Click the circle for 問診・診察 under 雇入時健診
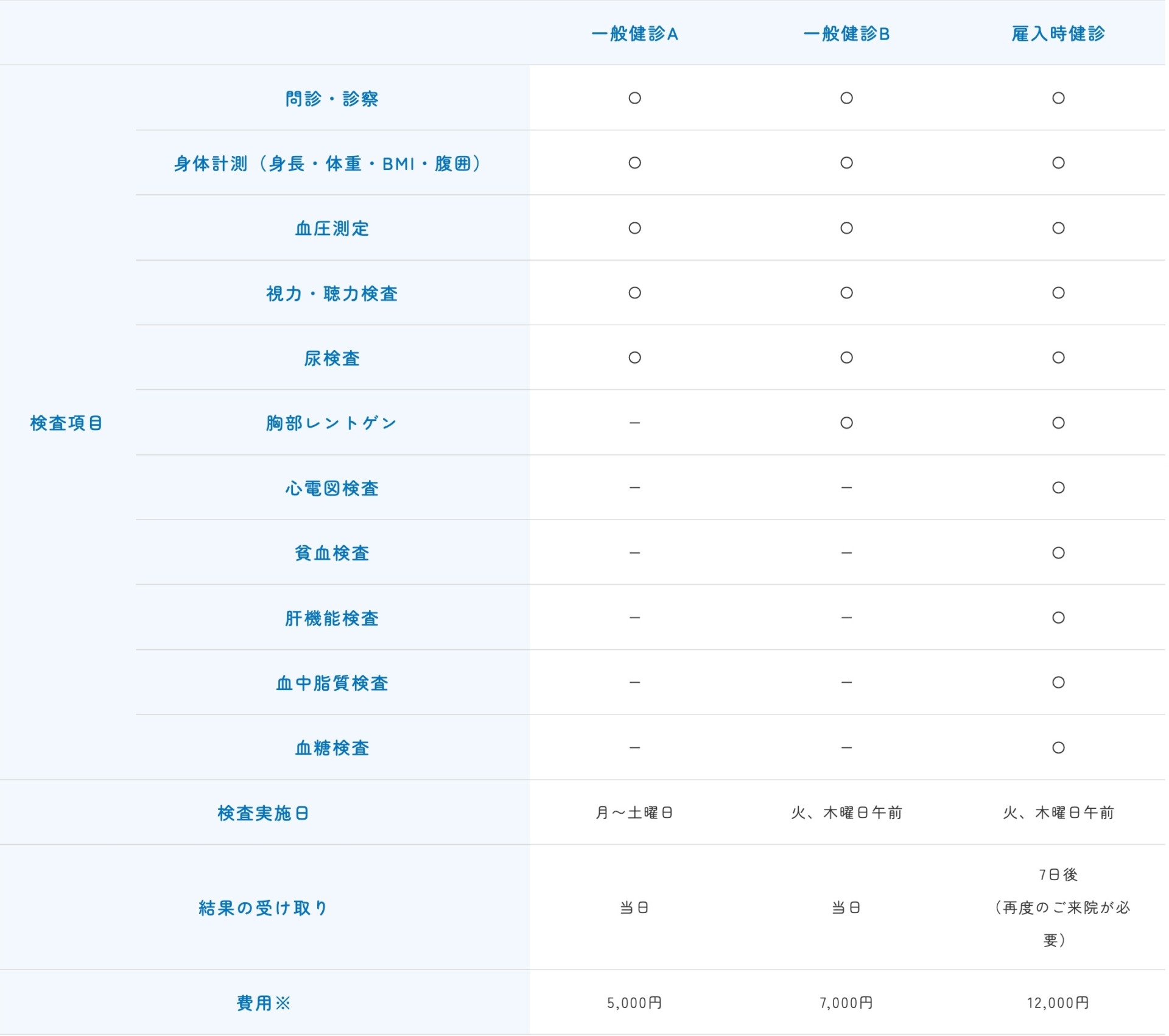1169x1036 pixels. click(x=1058, y=98)
